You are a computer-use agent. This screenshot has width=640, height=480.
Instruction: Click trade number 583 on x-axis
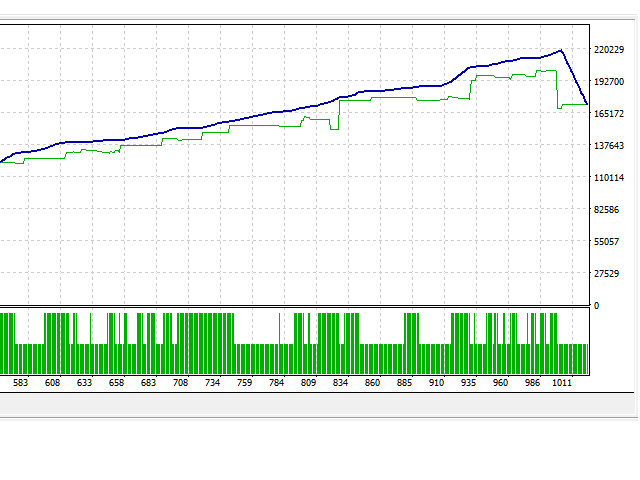click(x=20, y=383)
